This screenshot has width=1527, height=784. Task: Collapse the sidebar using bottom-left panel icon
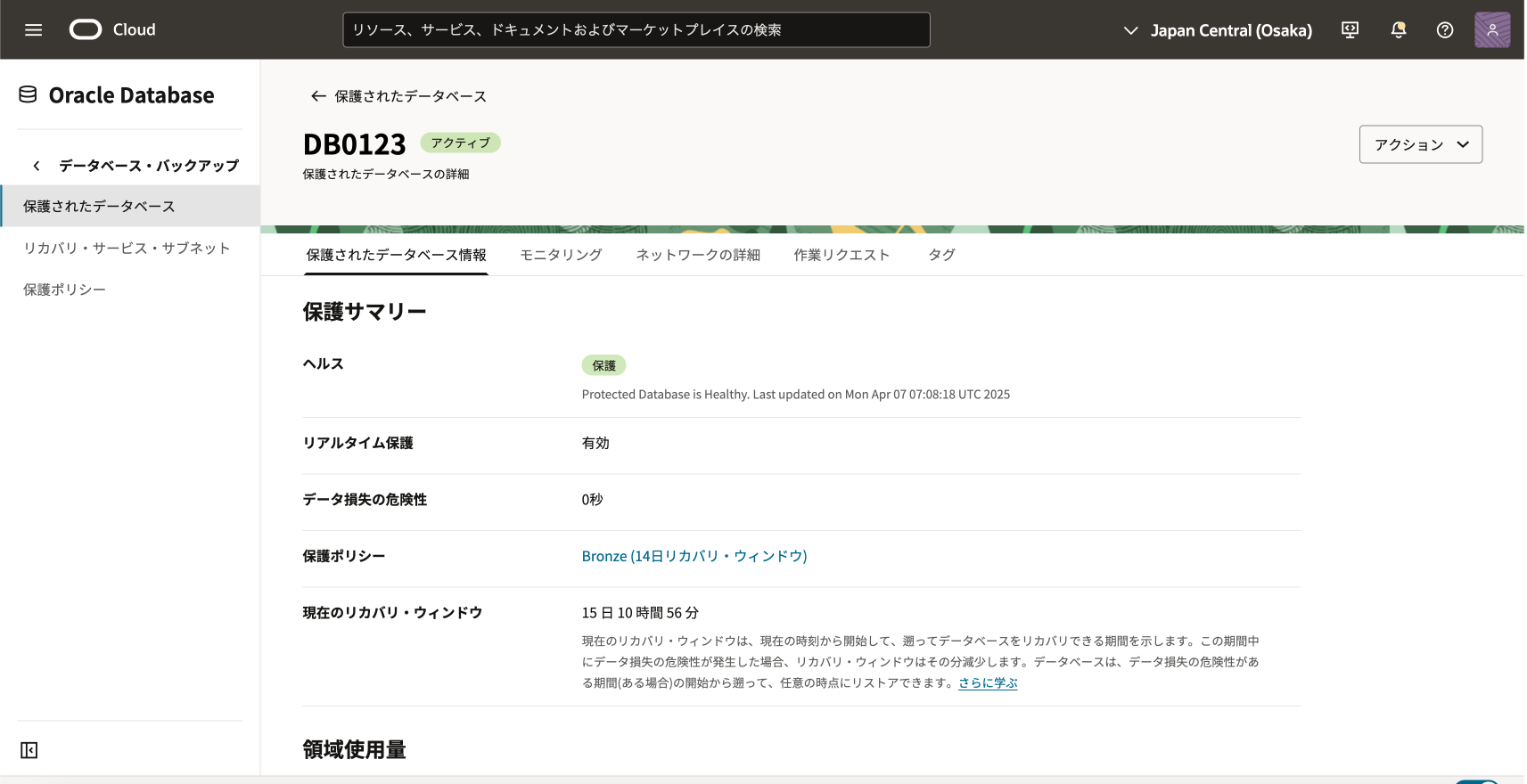[x=29, y=750]
